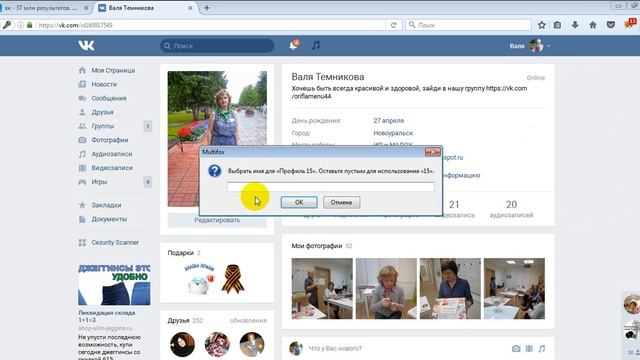Viewport: 640px width, 360px height.
Task: Open the third photo in Мои фотографии
Action: pos(450,288)
